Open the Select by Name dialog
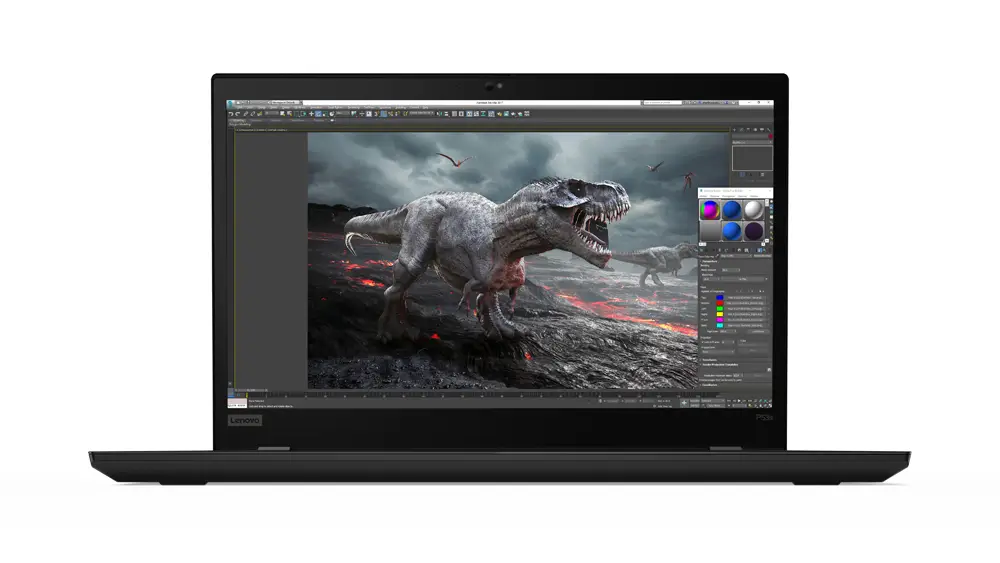 point(290,113)
